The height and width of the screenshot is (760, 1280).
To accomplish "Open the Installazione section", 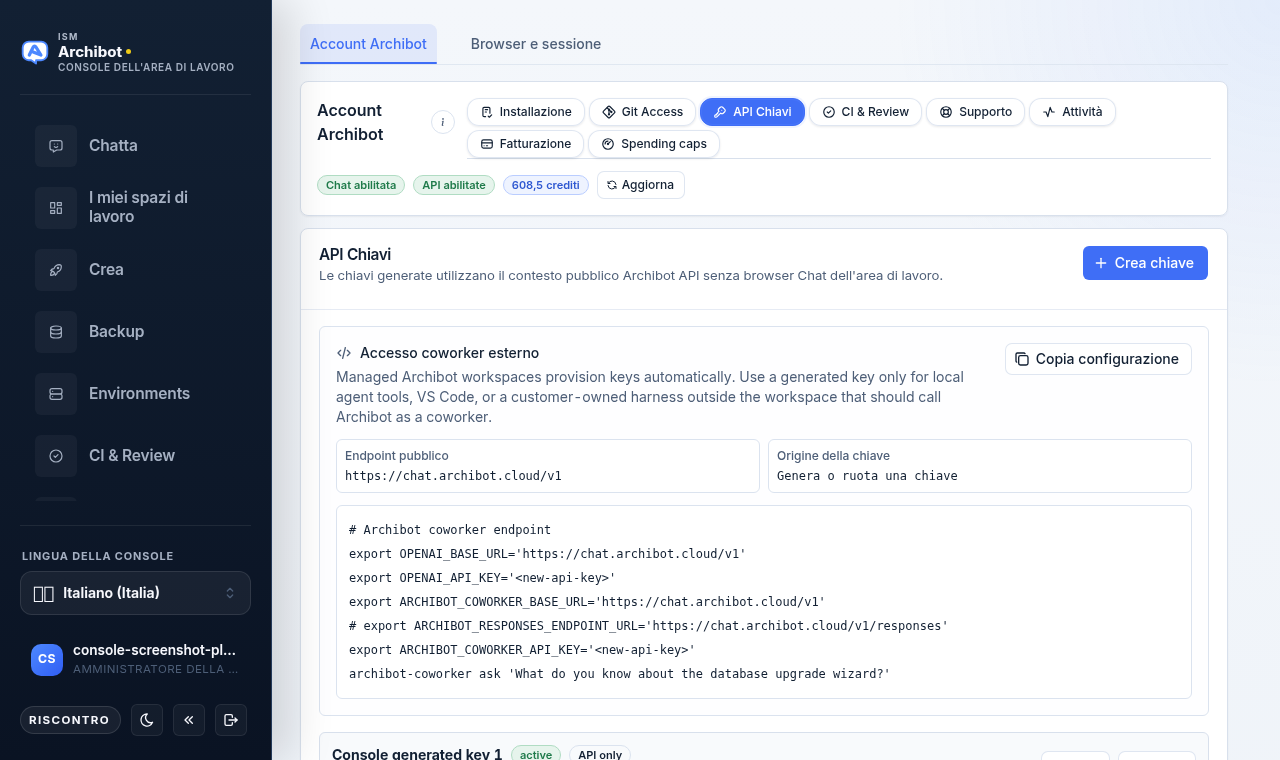I will 526,112.
